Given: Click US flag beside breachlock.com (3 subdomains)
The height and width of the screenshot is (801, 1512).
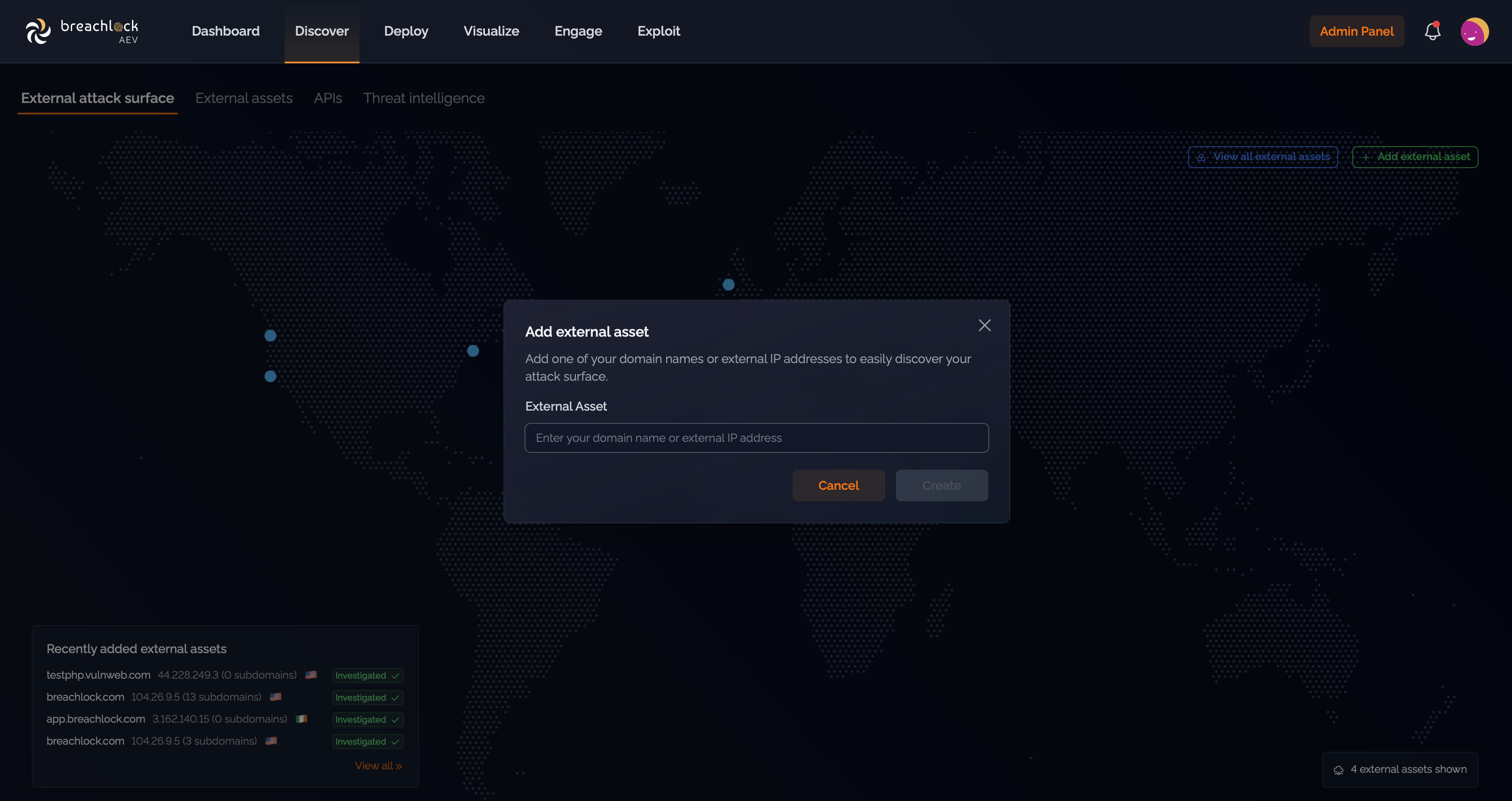Looking at the screenshot, I should coord(271,741).
